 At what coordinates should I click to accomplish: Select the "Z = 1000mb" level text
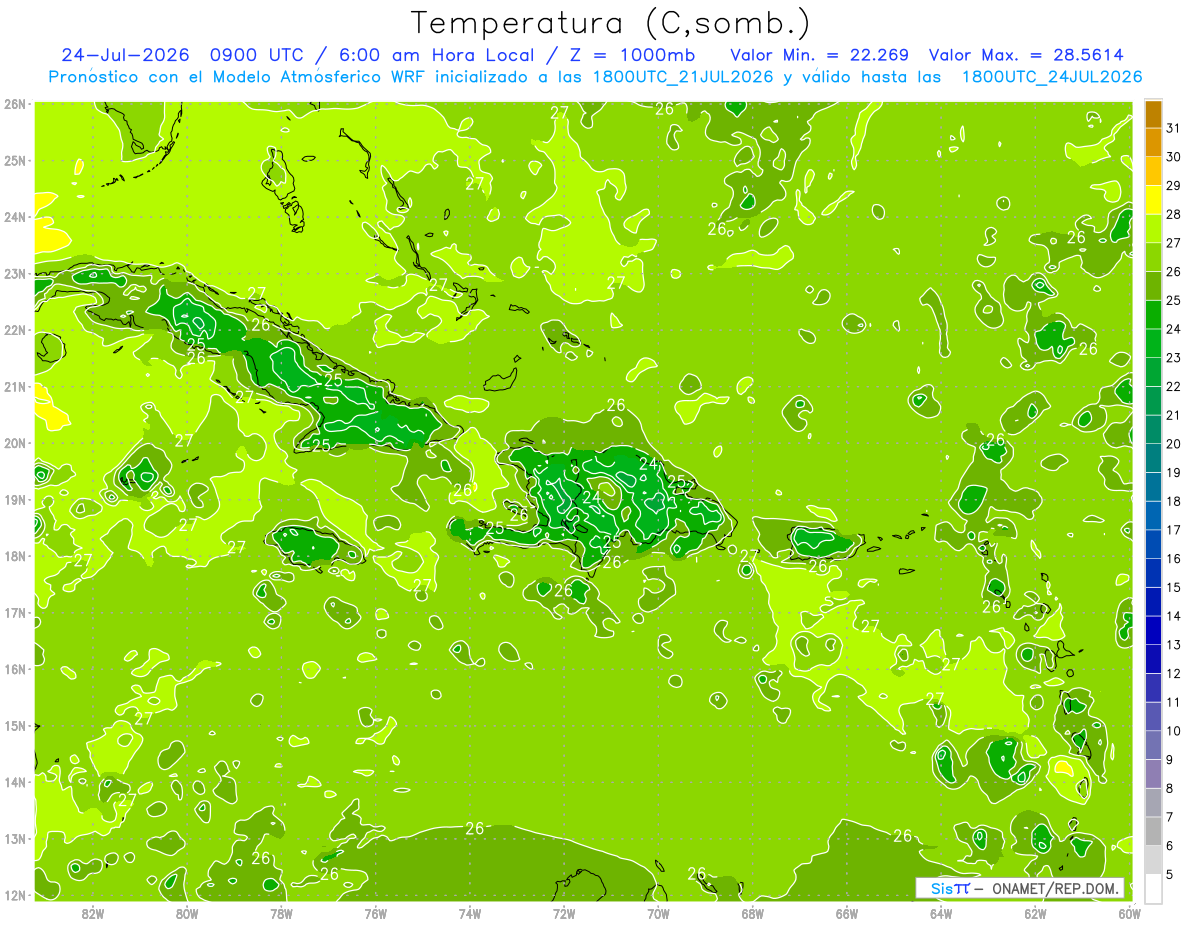(631, 55)
